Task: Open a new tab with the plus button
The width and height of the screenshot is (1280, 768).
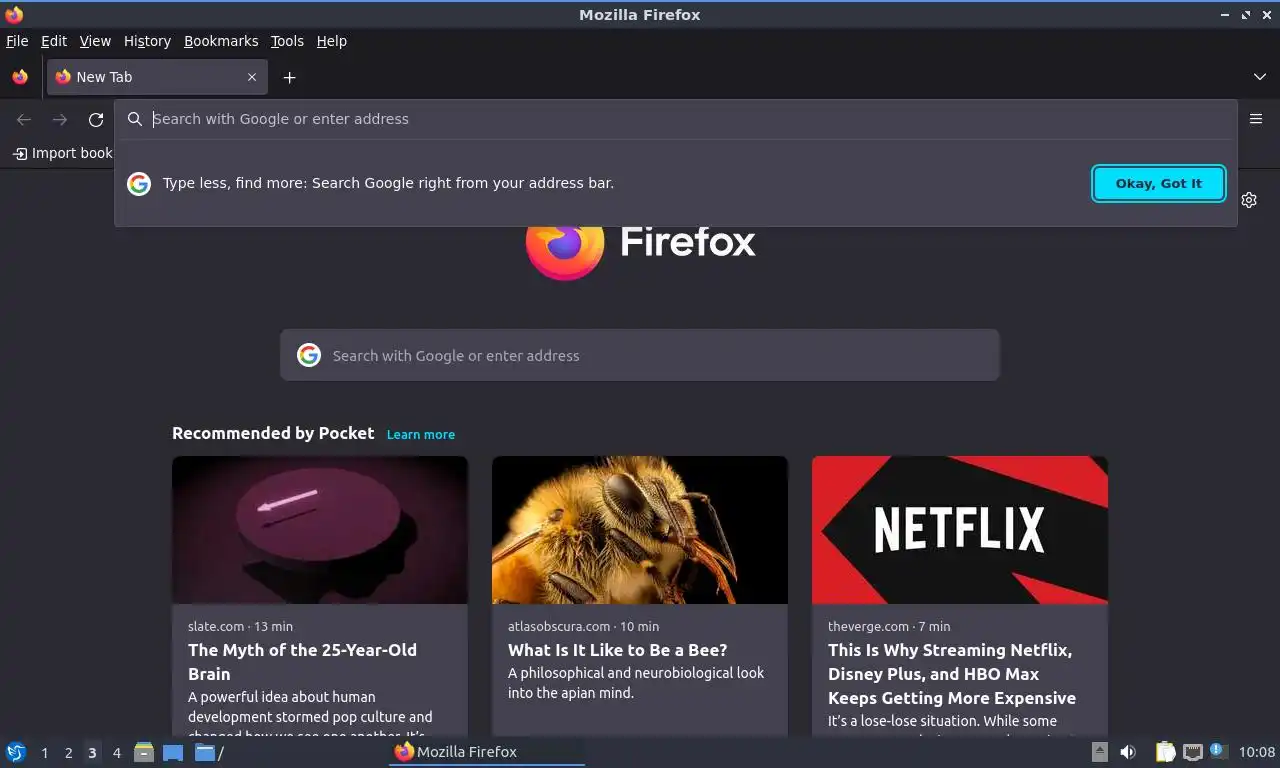Action: pyautogui.click(x=289, y=77)
